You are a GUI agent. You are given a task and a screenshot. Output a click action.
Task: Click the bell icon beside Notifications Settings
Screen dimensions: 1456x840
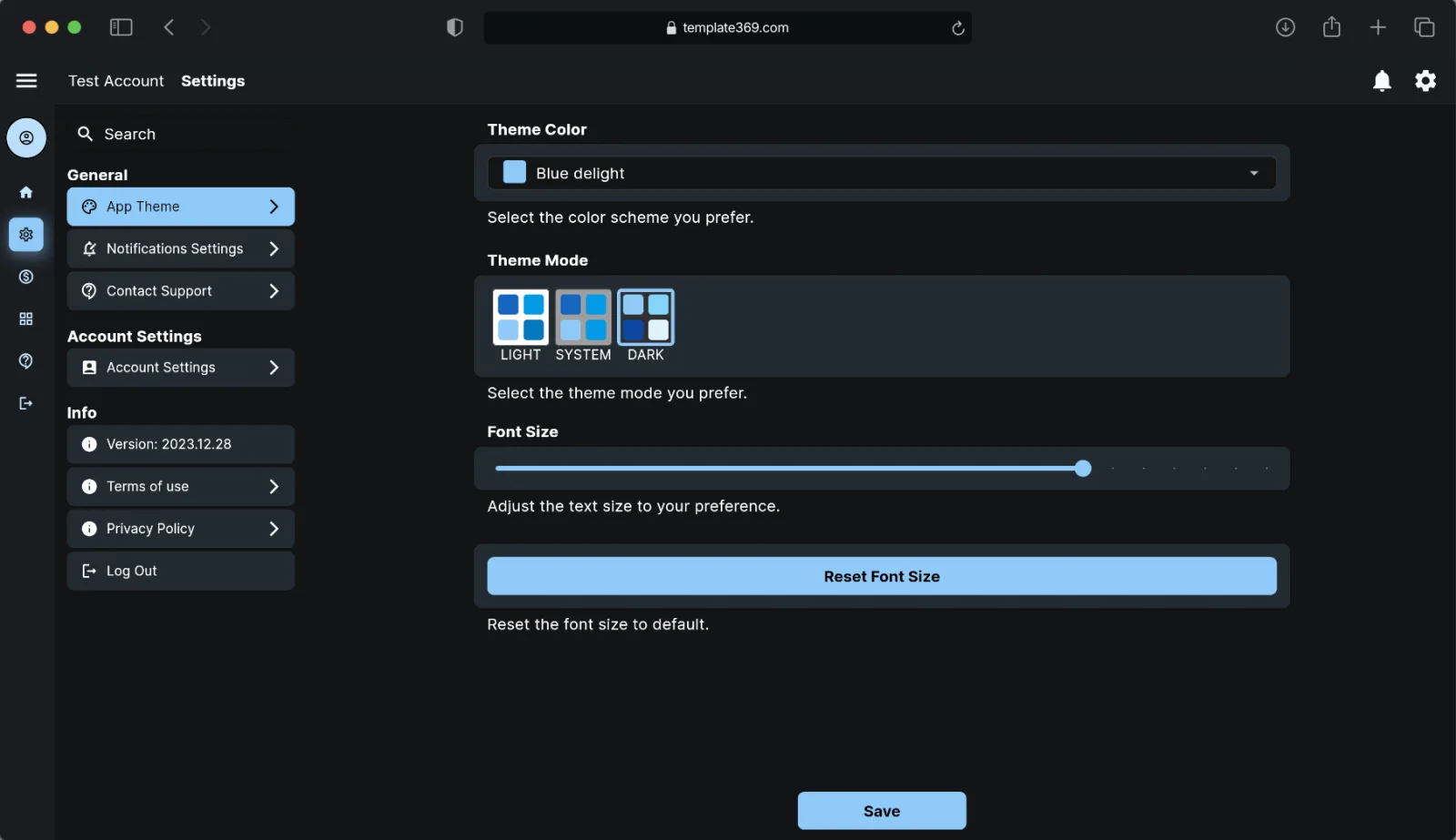[x=89, y=248]
